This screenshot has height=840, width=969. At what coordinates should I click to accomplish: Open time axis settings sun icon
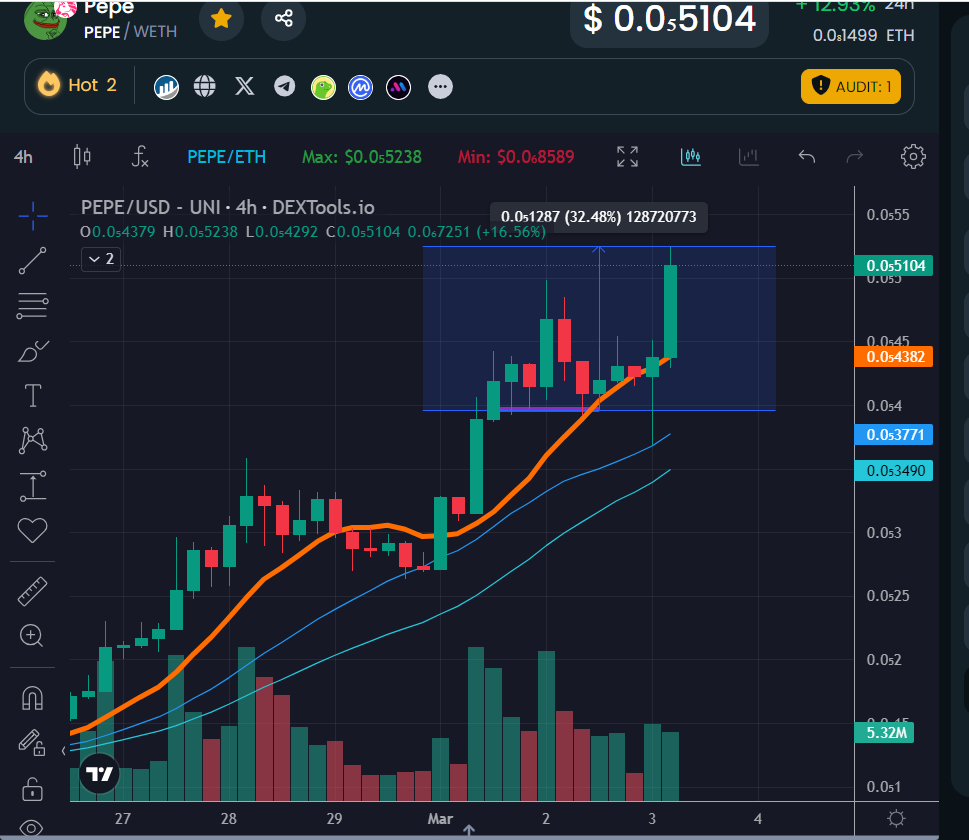[x=896, y=818]
